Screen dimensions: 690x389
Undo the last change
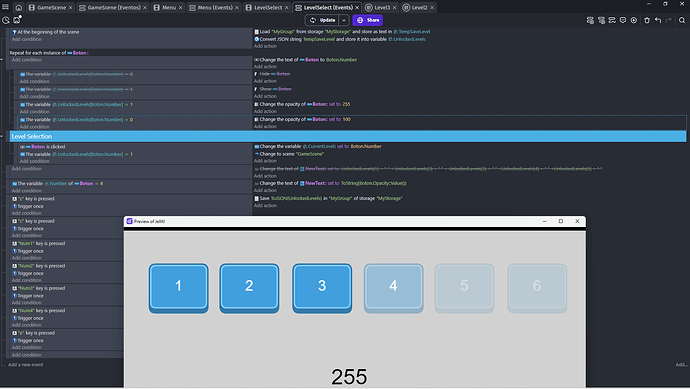(x=658, y=20)
